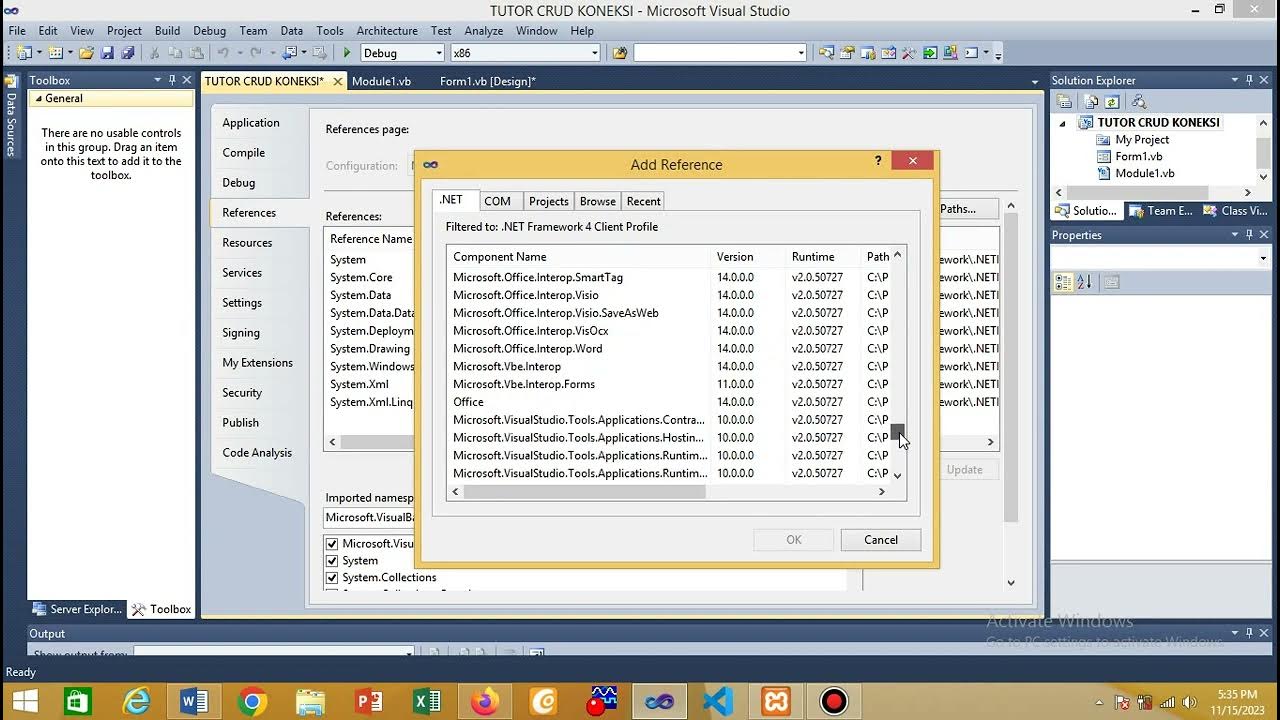Screen dimensions: 1280x720
Task: Click Alphabetical sort icon in Properties panel
Action: [x=1084, y=283]
